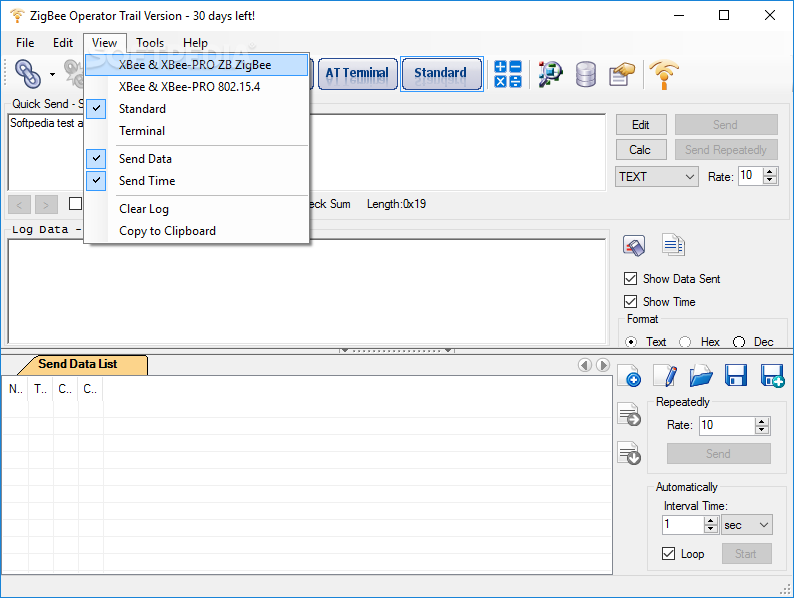
Task: Decrease the Interval Time spinner
Action: [711, 530]
